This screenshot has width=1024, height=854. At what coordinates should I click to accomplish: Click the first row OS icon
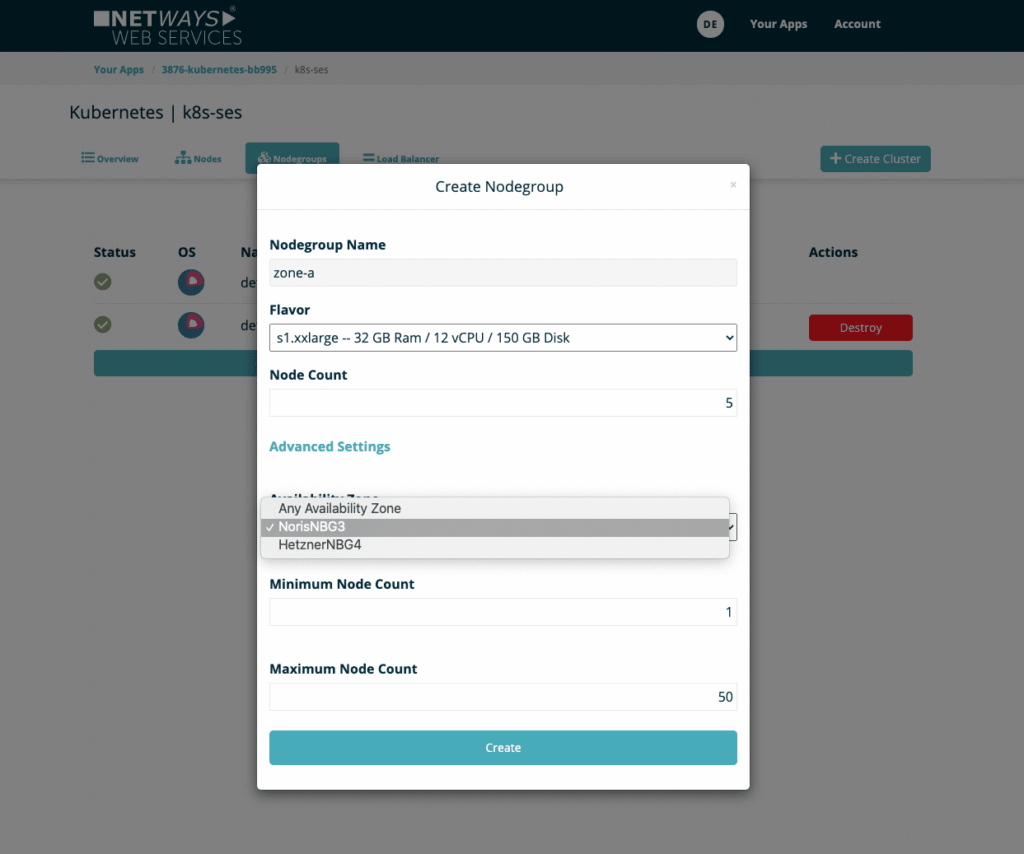pyautogui.click(x=191, y=282)
